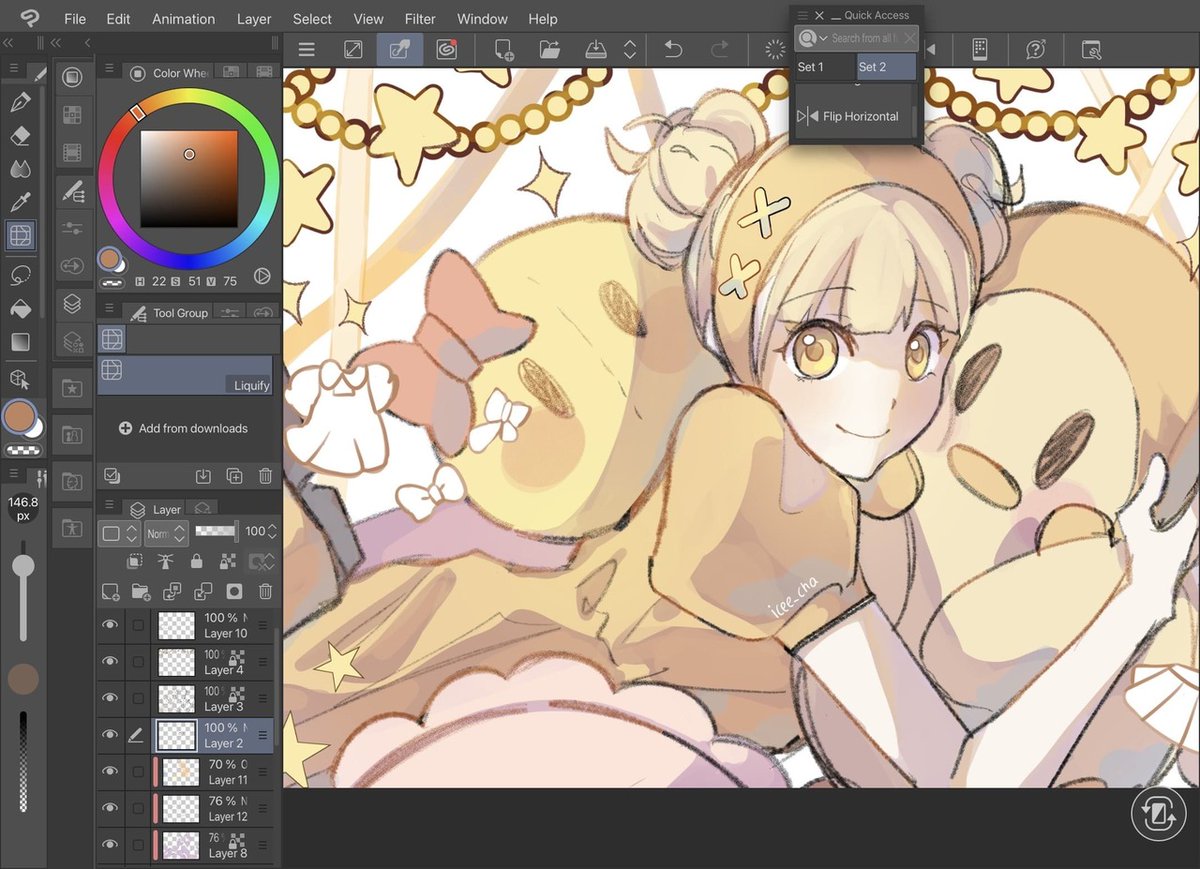Open the help question bubble icon
This screenshot has width=1200, height=869.
click(1035, 49)
